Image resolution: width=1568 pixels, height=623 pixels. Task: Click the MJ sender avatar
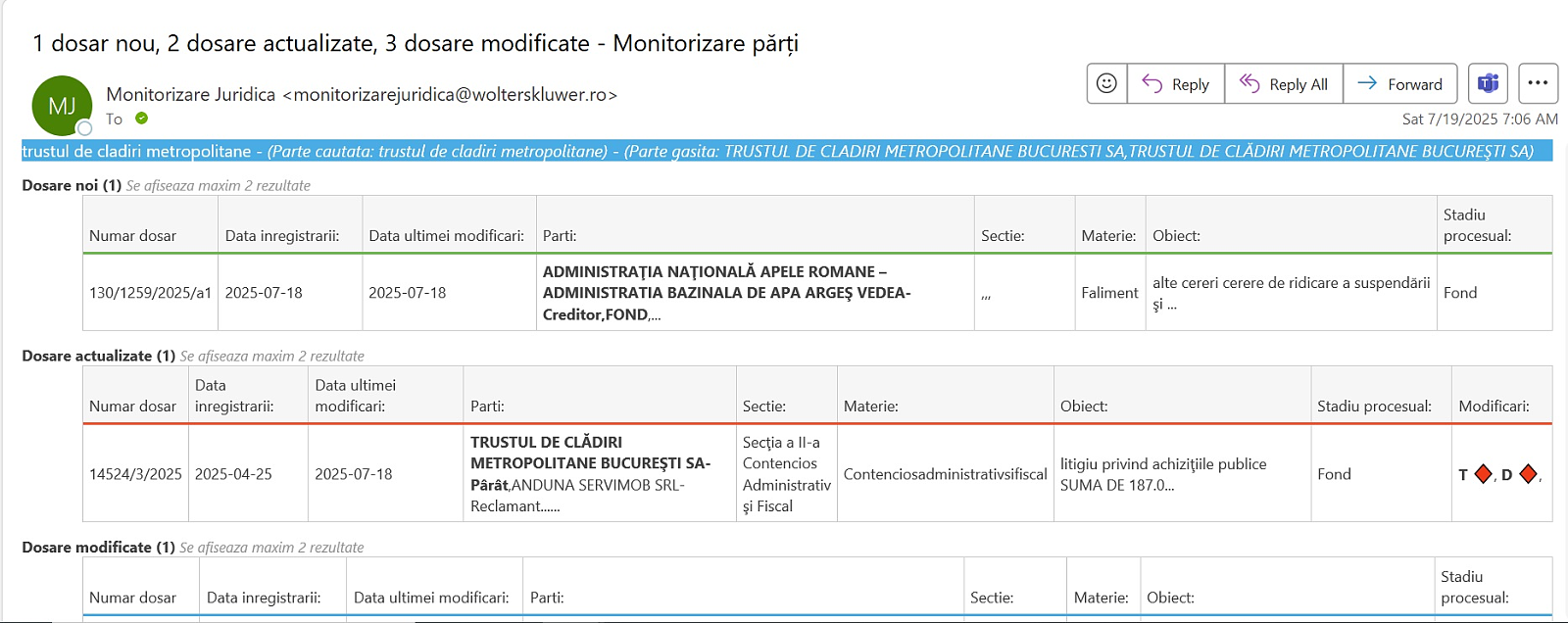click(x=62, y=106)
